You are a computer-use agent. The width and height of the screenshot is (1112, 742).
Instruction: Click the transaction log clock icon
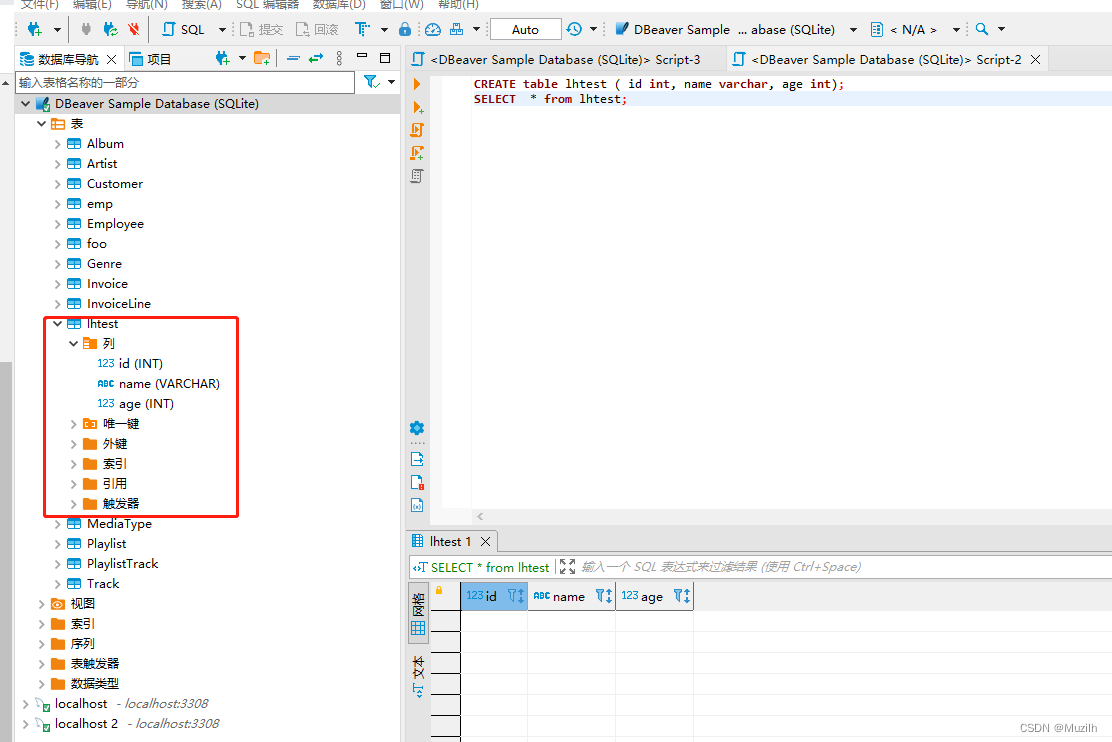coord(574,29)
